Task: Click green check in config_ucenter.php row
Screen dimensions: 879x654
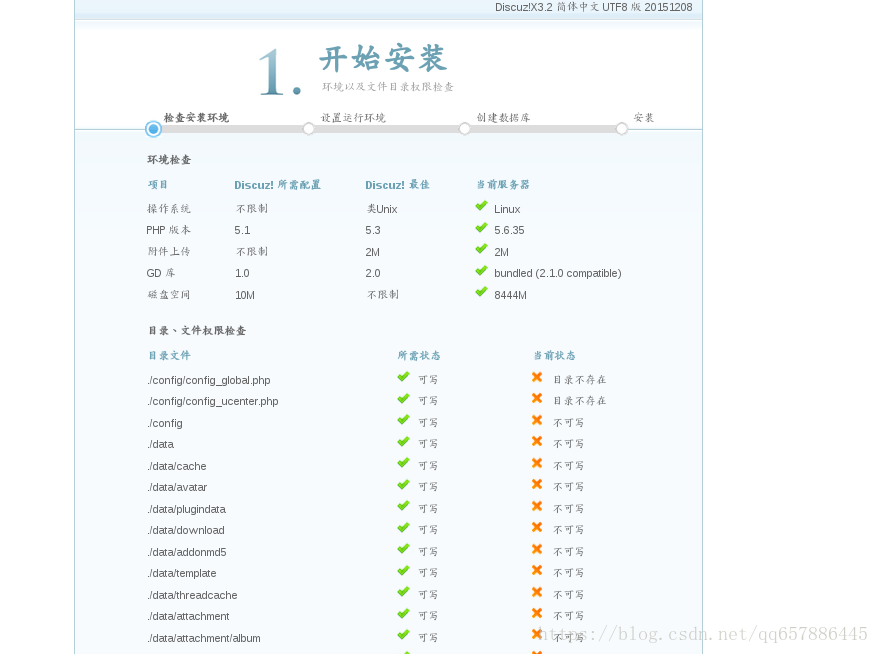Action: [404, 398]
